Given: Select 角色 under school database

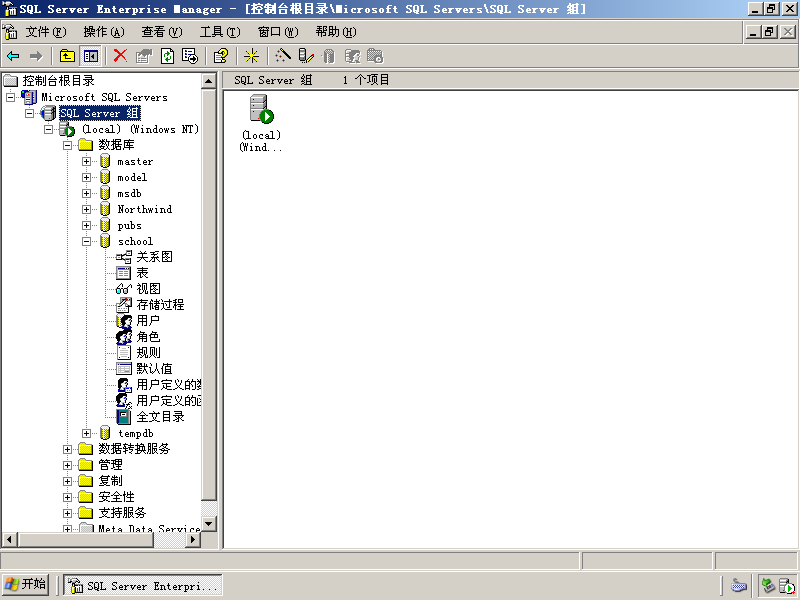Looking at the screenshot, I should 148,337.
